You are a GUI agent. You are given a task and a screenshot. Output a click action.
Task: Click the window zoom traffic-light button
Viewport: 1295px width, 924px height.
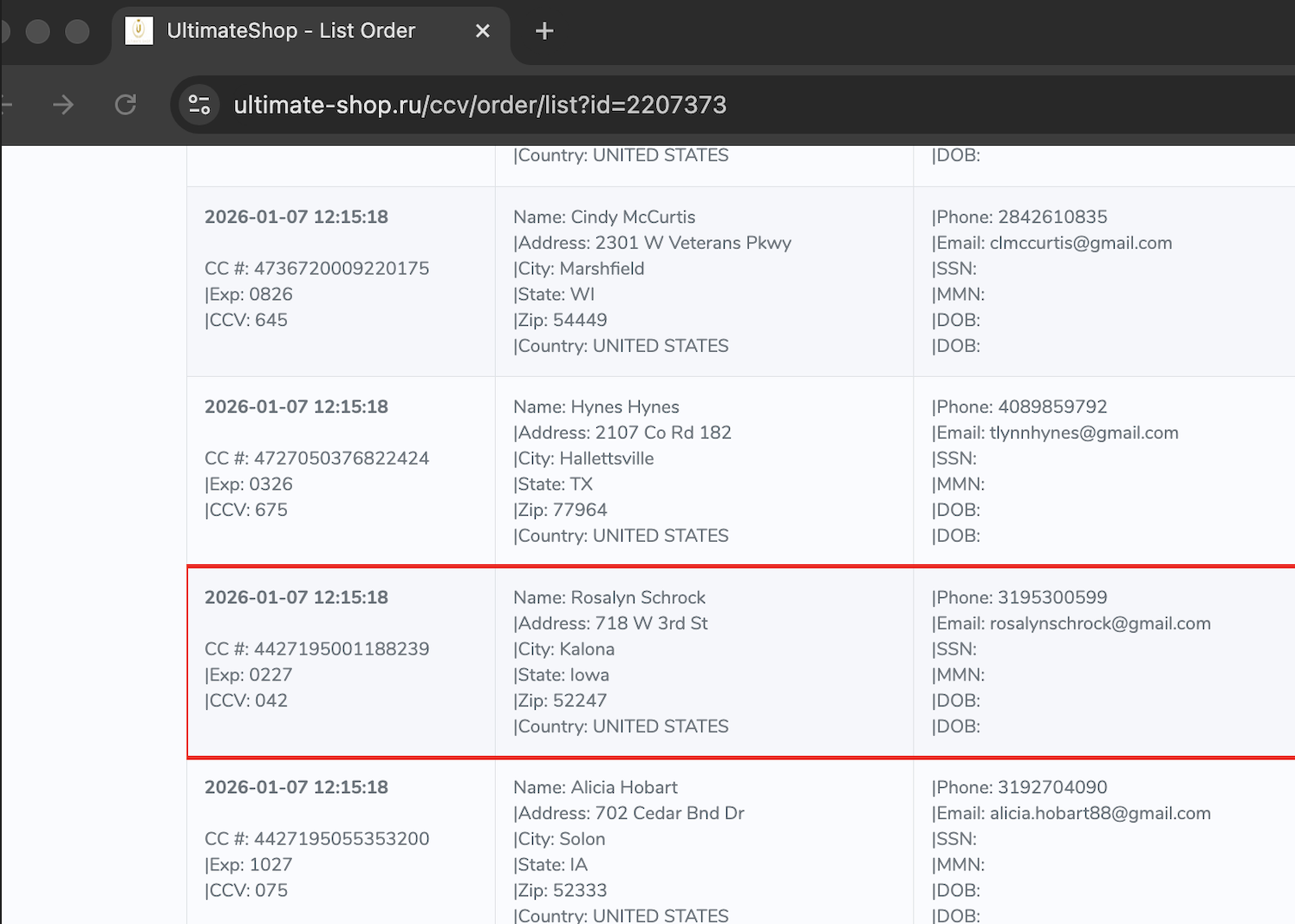(77, 31)
